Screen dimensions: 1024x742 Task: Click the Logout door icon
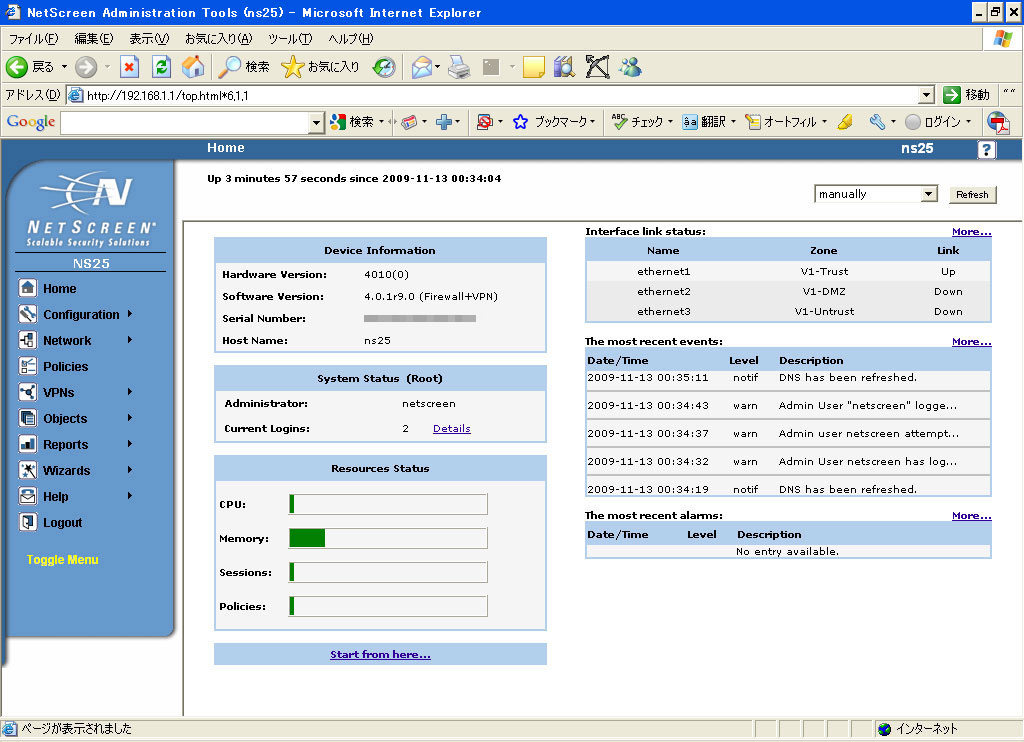click(27, 523)
